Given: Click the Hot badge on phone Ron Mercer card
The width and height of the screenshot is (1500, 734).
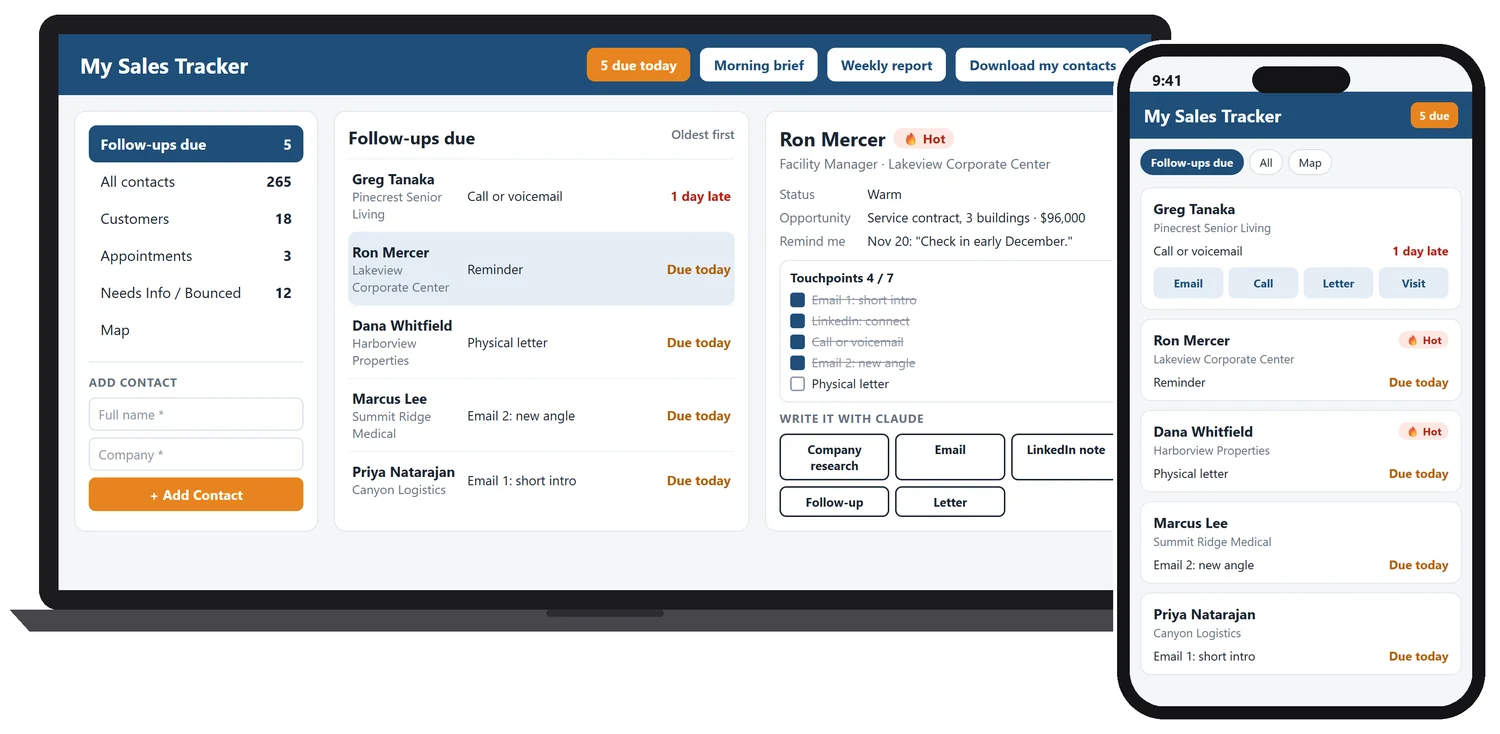Looking at the screenshot, I should click(1424, 341).
